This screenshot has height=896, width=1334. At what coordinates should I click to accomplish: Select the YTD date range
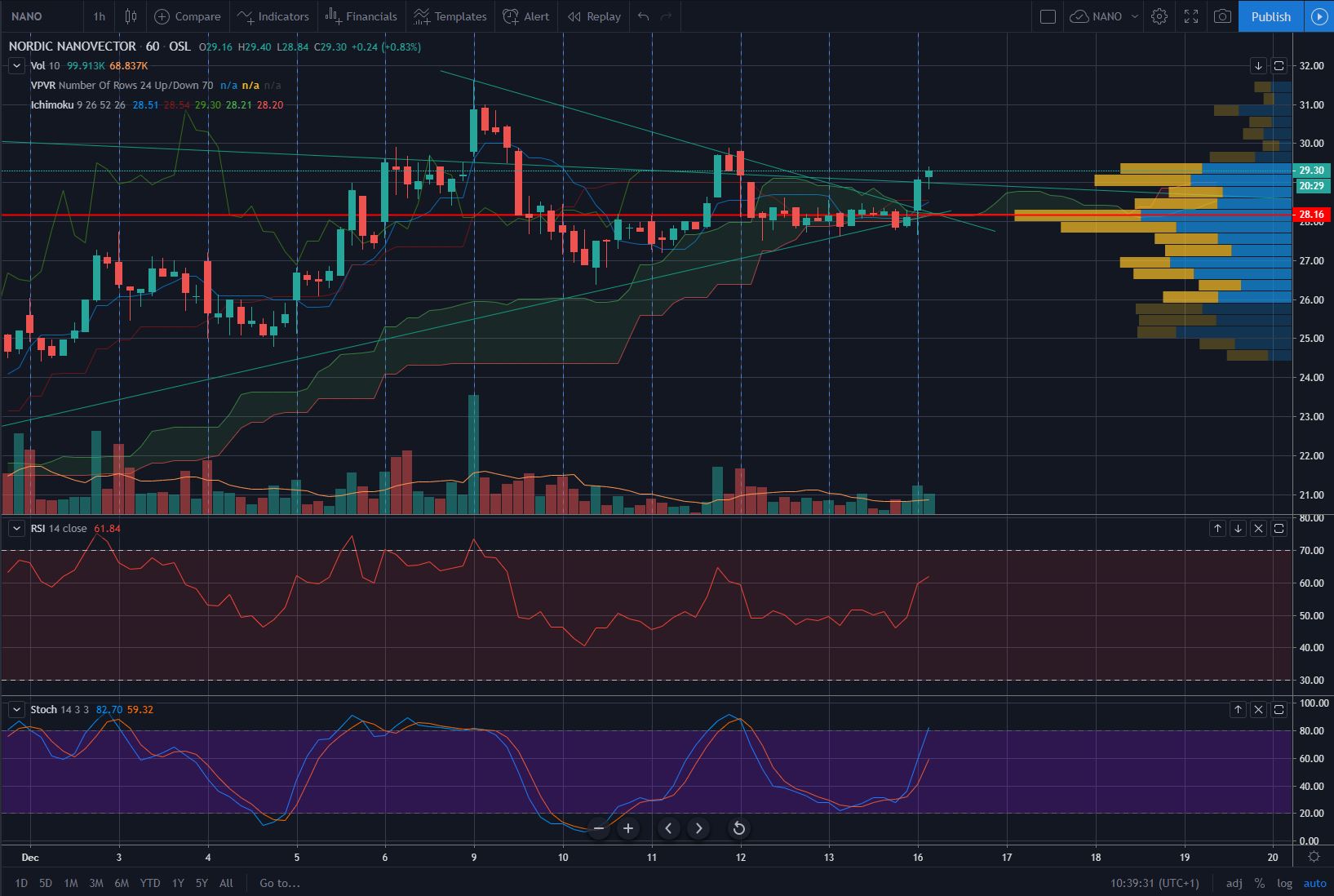click(x=150, y=883)
